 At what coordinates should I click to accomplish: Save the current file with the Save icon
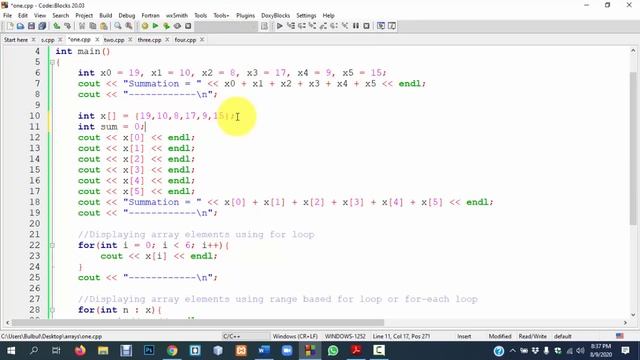point(31,26)
